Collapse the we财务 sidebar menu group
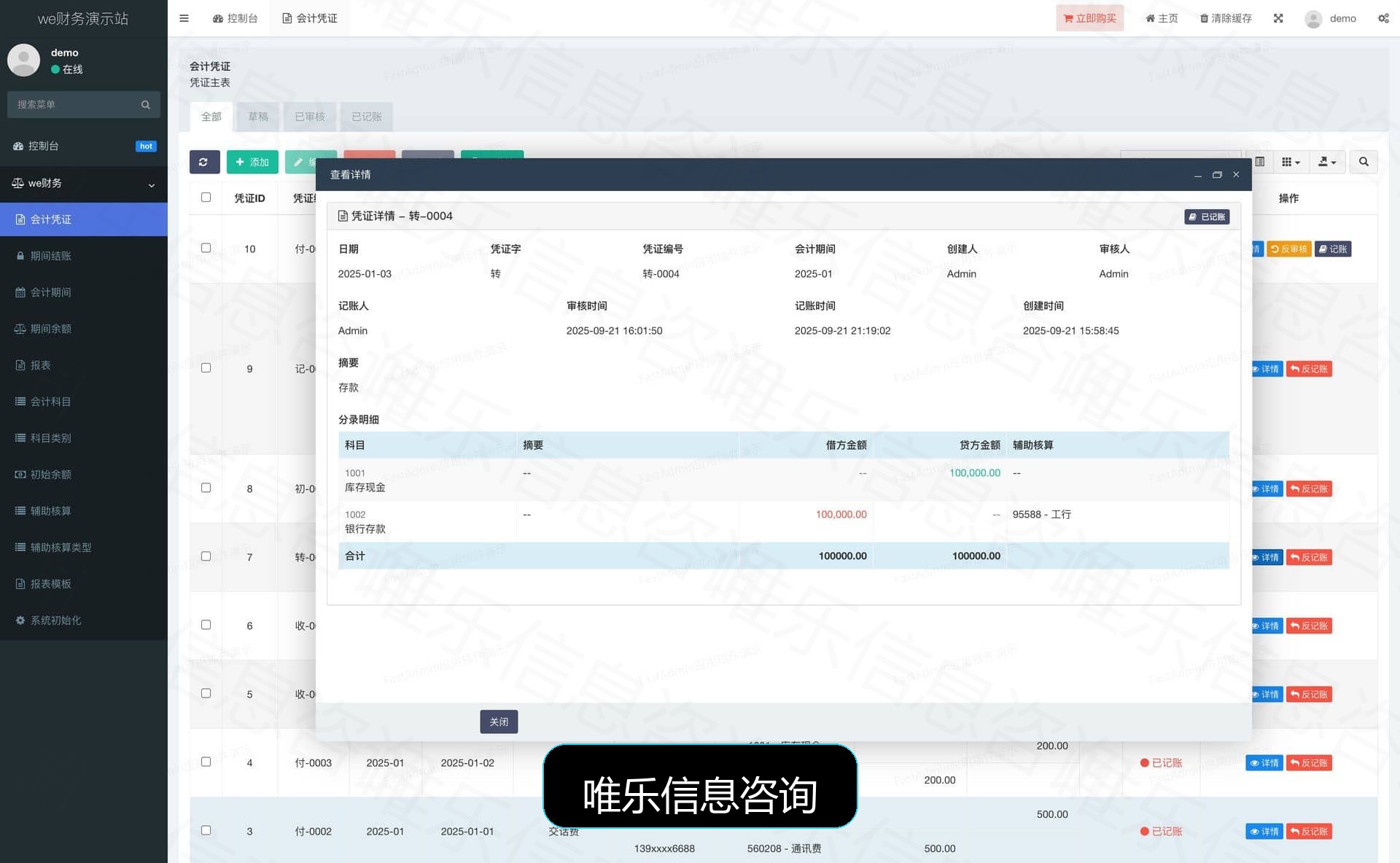The width and height of the screenshot is (1400, 863). click(x=84, y=184)
